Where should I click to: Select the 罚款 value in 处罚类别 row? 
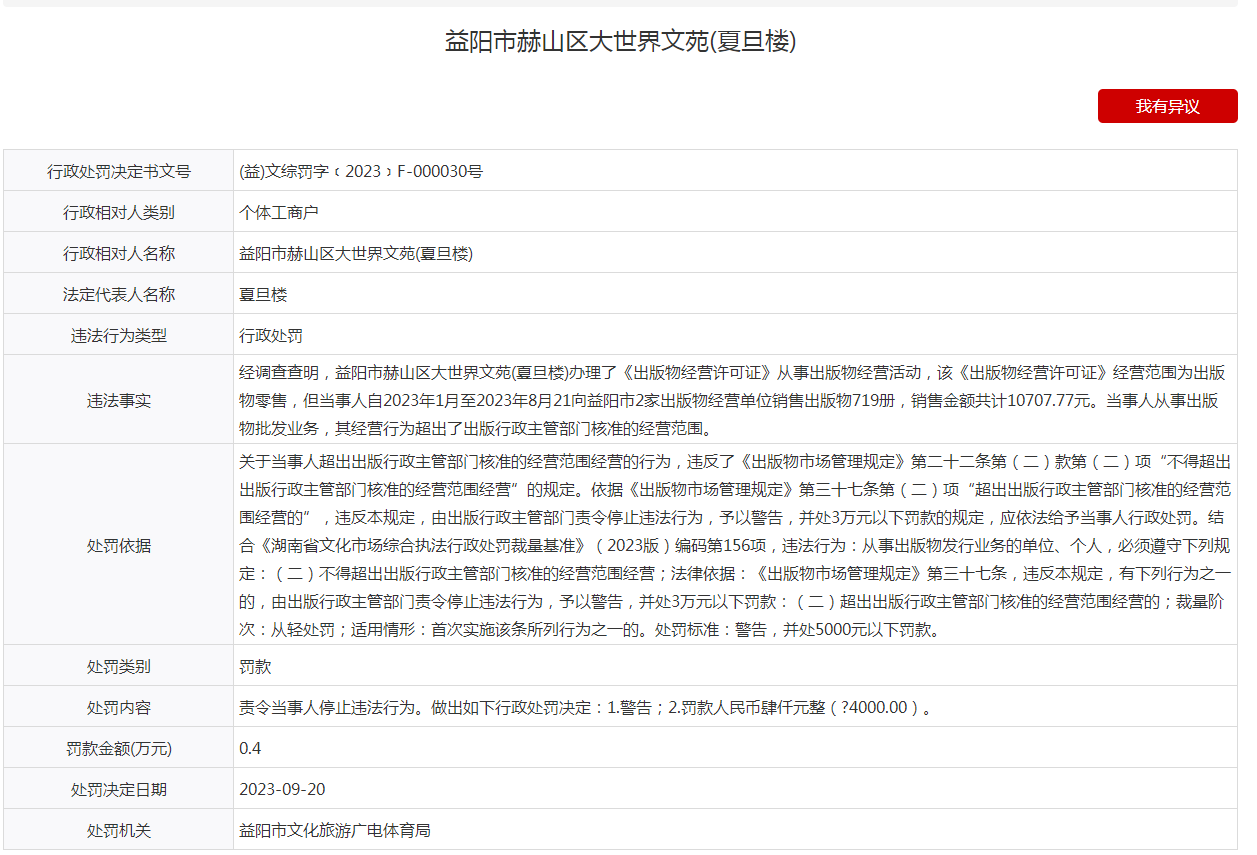coord(255,666)
